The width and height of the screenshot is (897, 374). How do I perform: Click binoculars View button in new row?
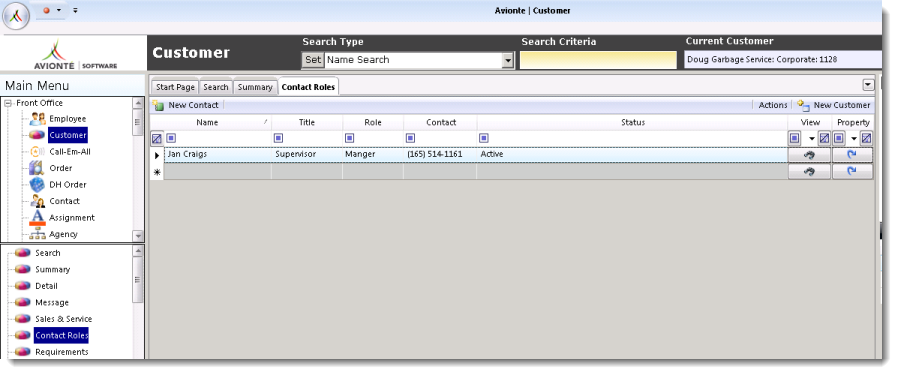(809, 172)
